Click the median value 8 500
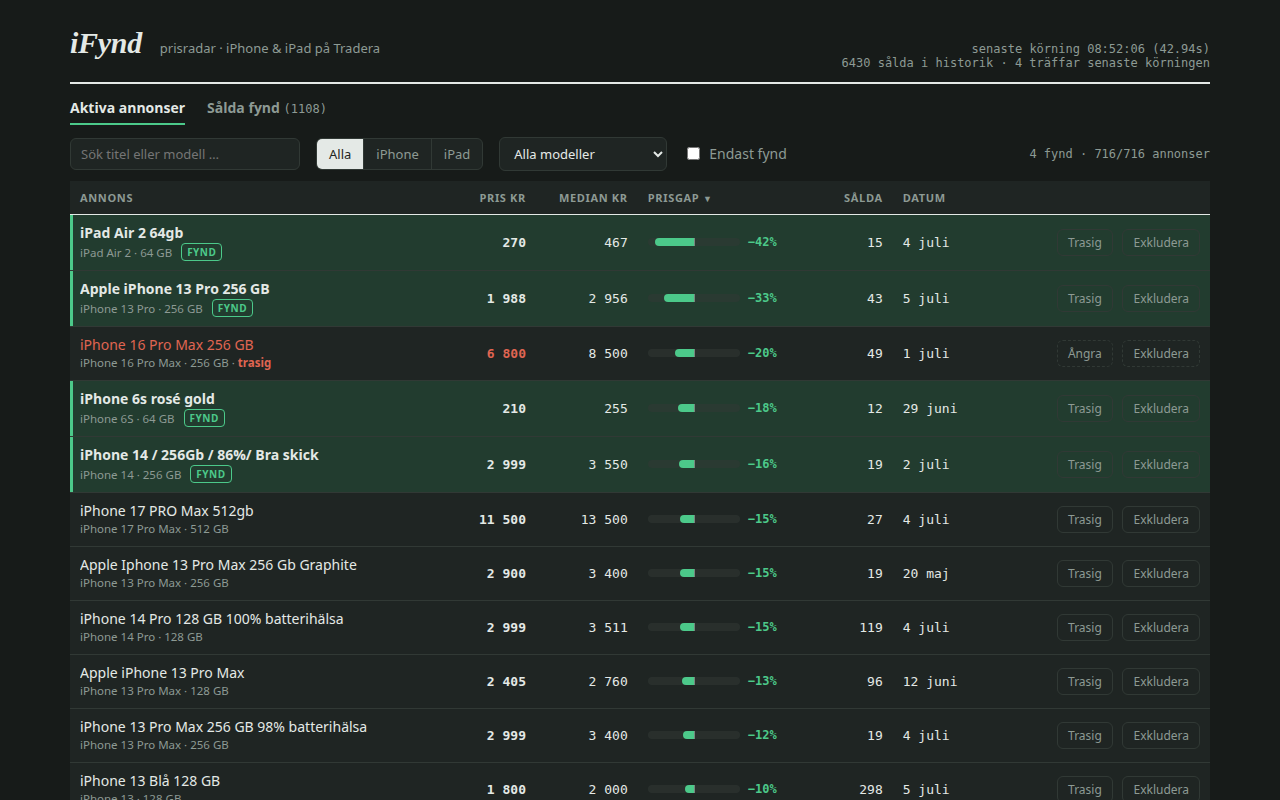The image size is (1280, 800). tap(608, 354)
